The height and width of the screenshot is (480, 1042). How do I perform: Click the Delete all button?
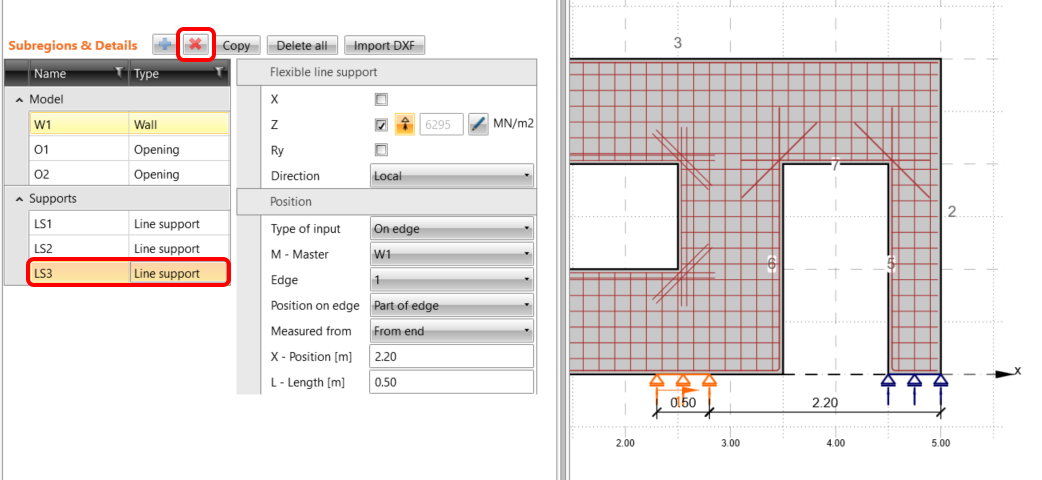tap(301, 45)
